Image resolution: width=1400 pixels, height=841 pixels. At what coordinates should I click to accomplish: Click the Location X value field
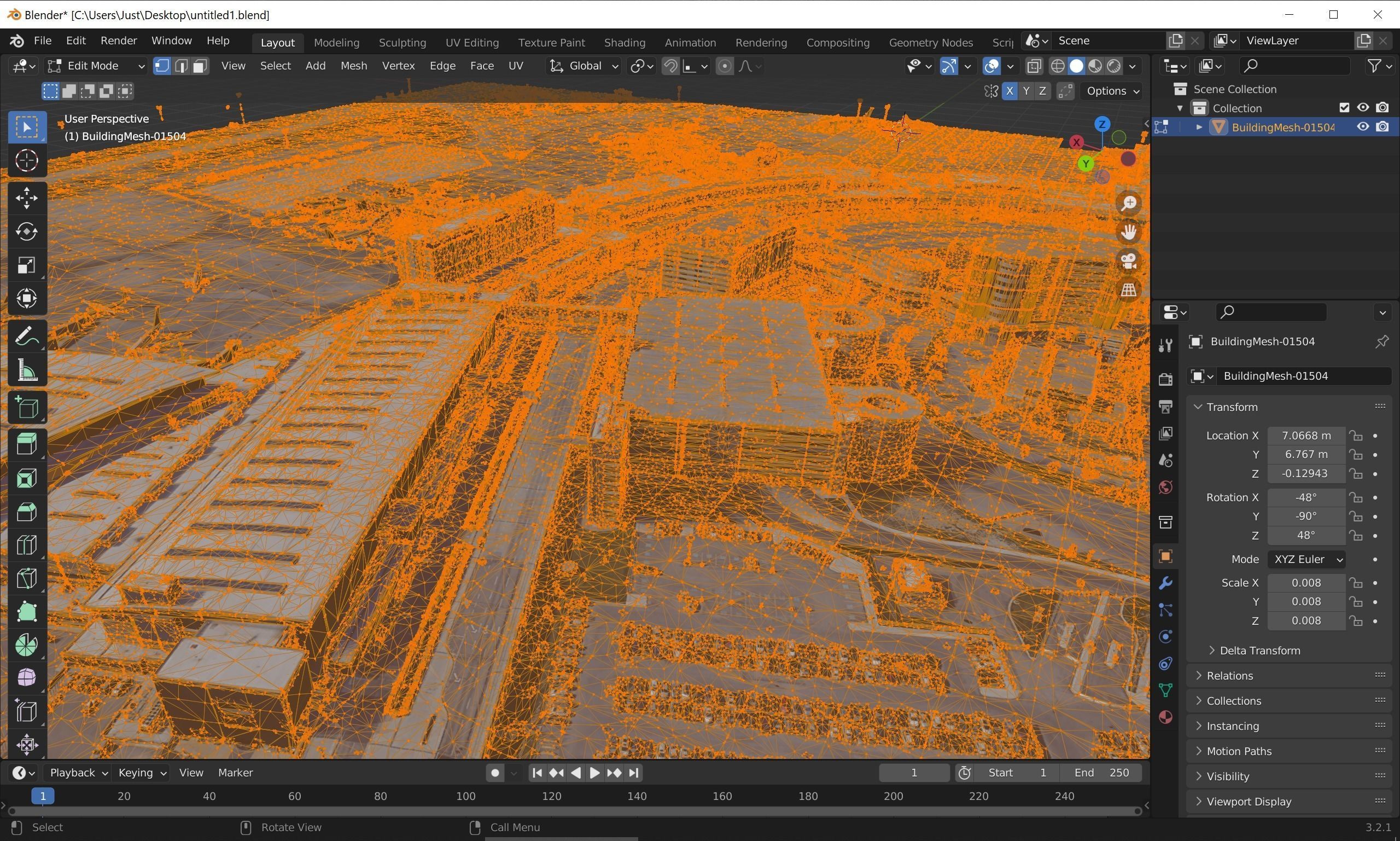point(1305,435)
